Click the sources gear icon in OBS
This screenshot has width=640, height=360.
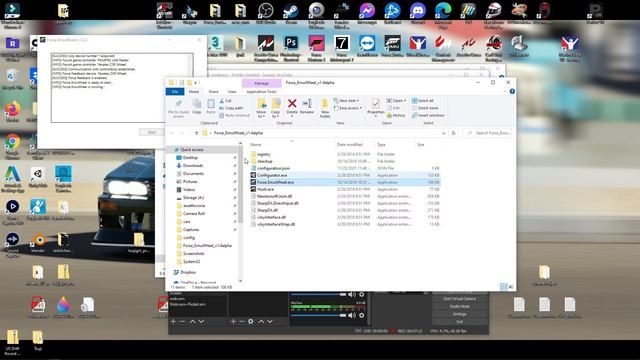pyautogui.click(x=251, y=322)
